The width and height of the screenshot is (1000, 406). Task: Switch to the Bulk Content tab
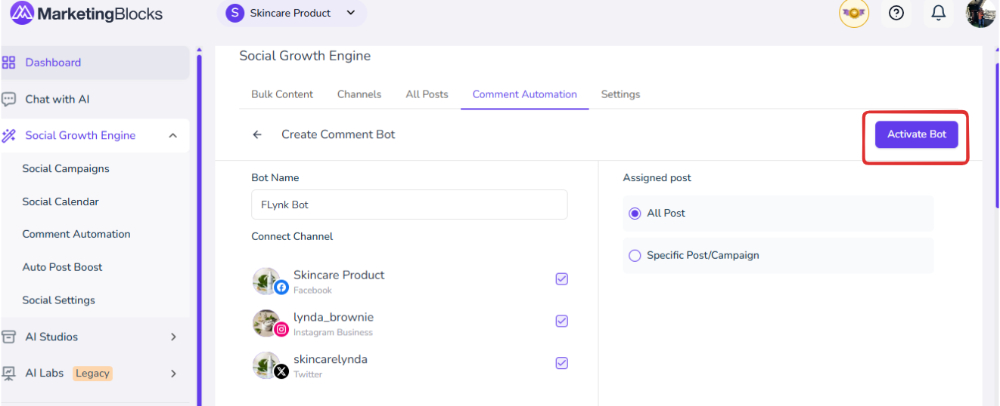[x=282, y=94]
